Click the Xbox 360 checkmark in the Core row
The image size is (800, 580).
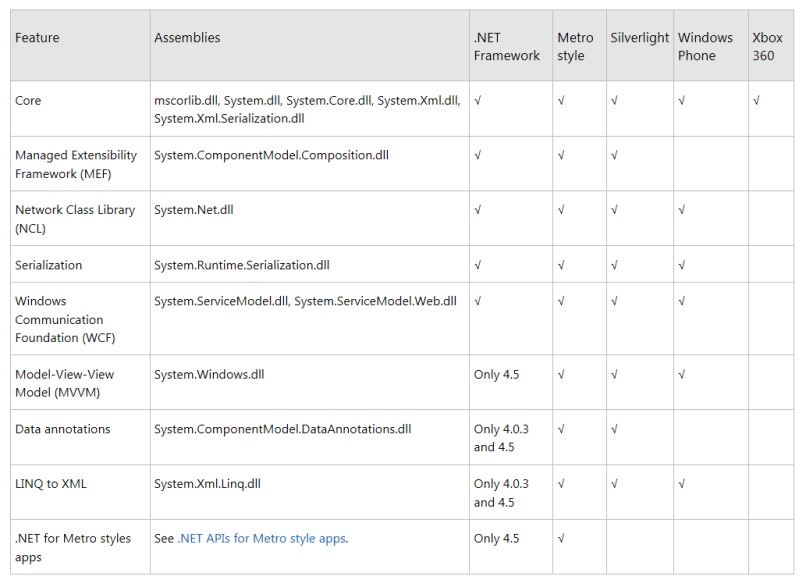tap(756, 100)
